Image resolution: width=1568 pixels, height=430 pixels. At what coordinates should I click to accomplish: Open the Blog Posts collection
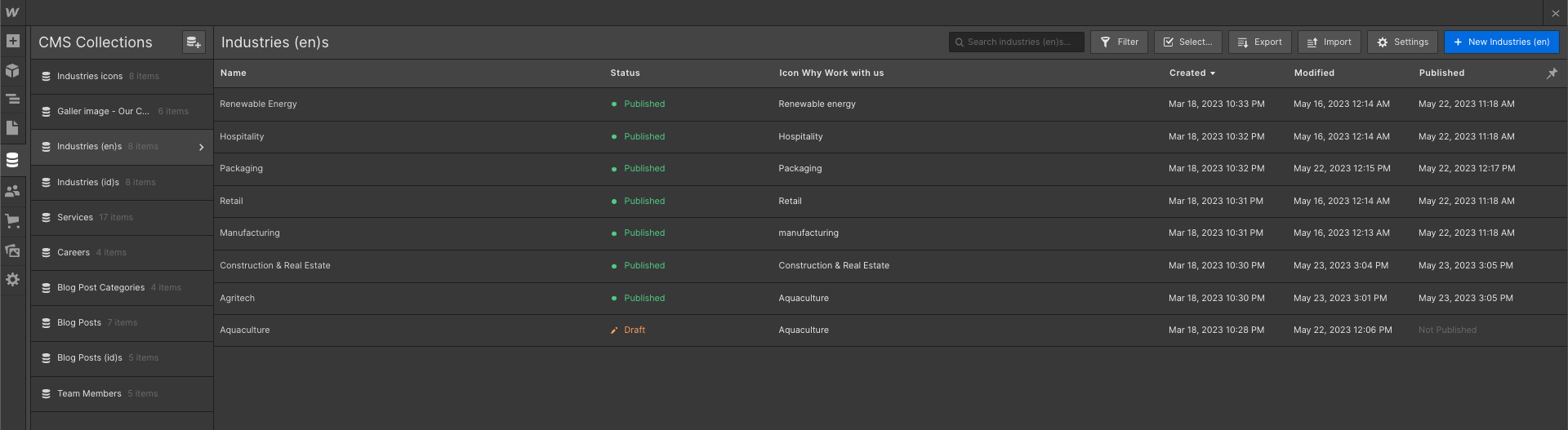pos(79,323)
